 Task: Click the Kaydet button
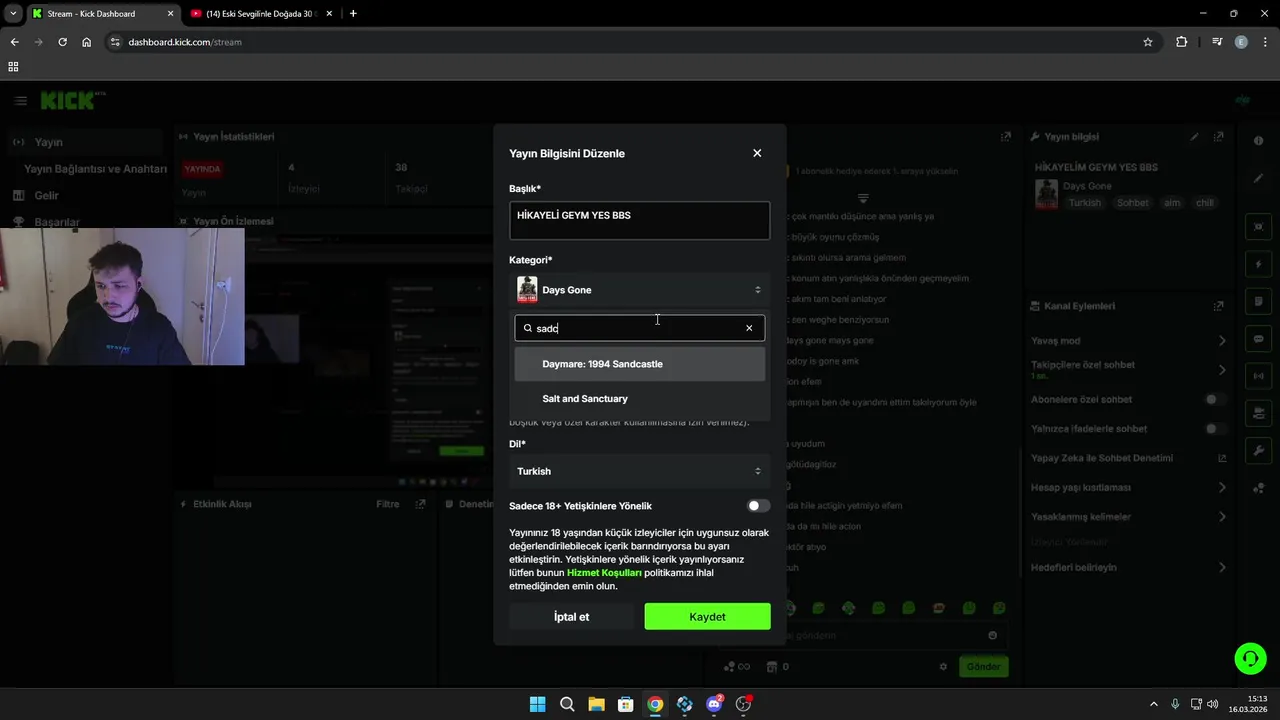pos(707,617)
